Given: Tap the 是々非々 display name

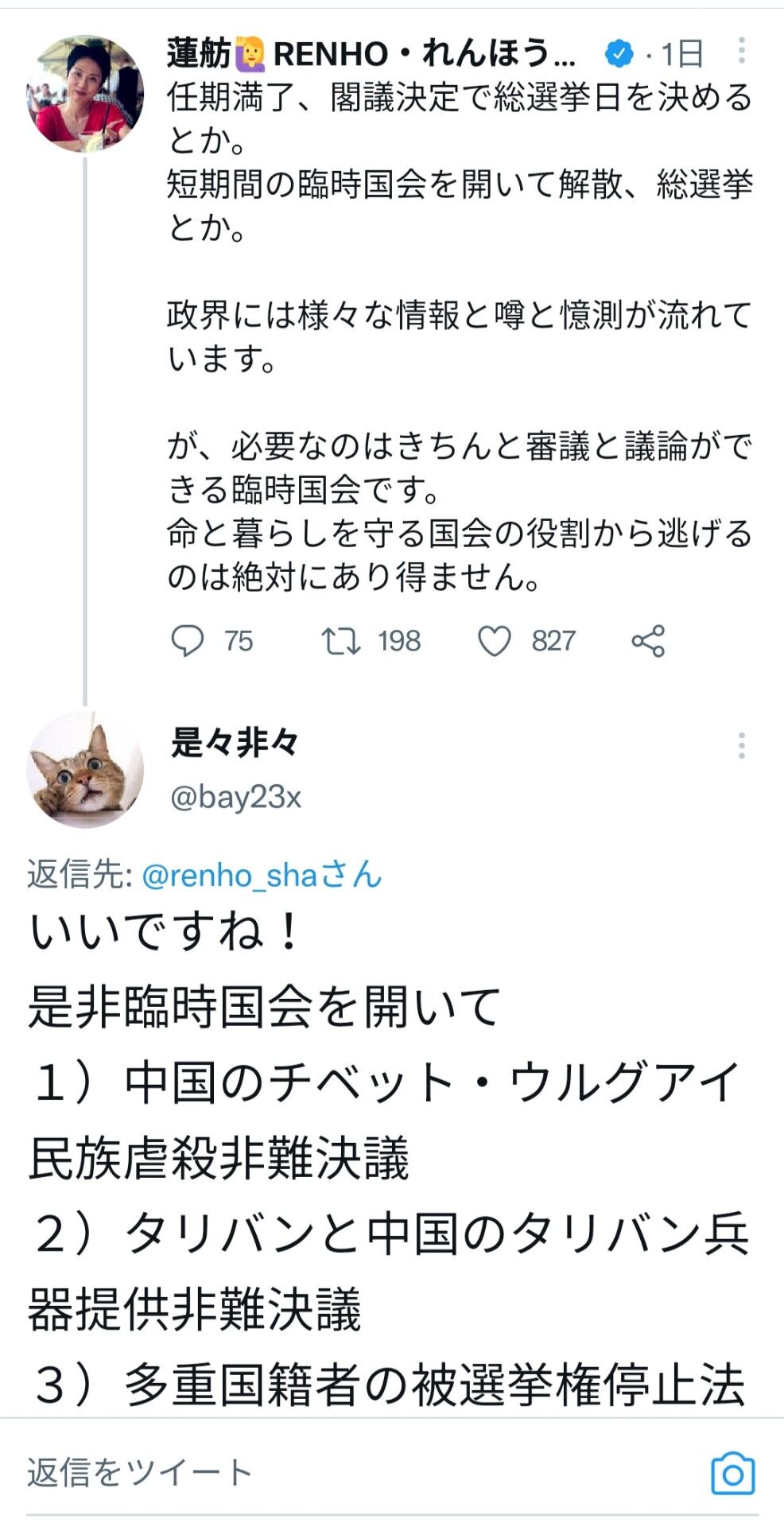Looking at the screenshot, I should coord(235,743).
